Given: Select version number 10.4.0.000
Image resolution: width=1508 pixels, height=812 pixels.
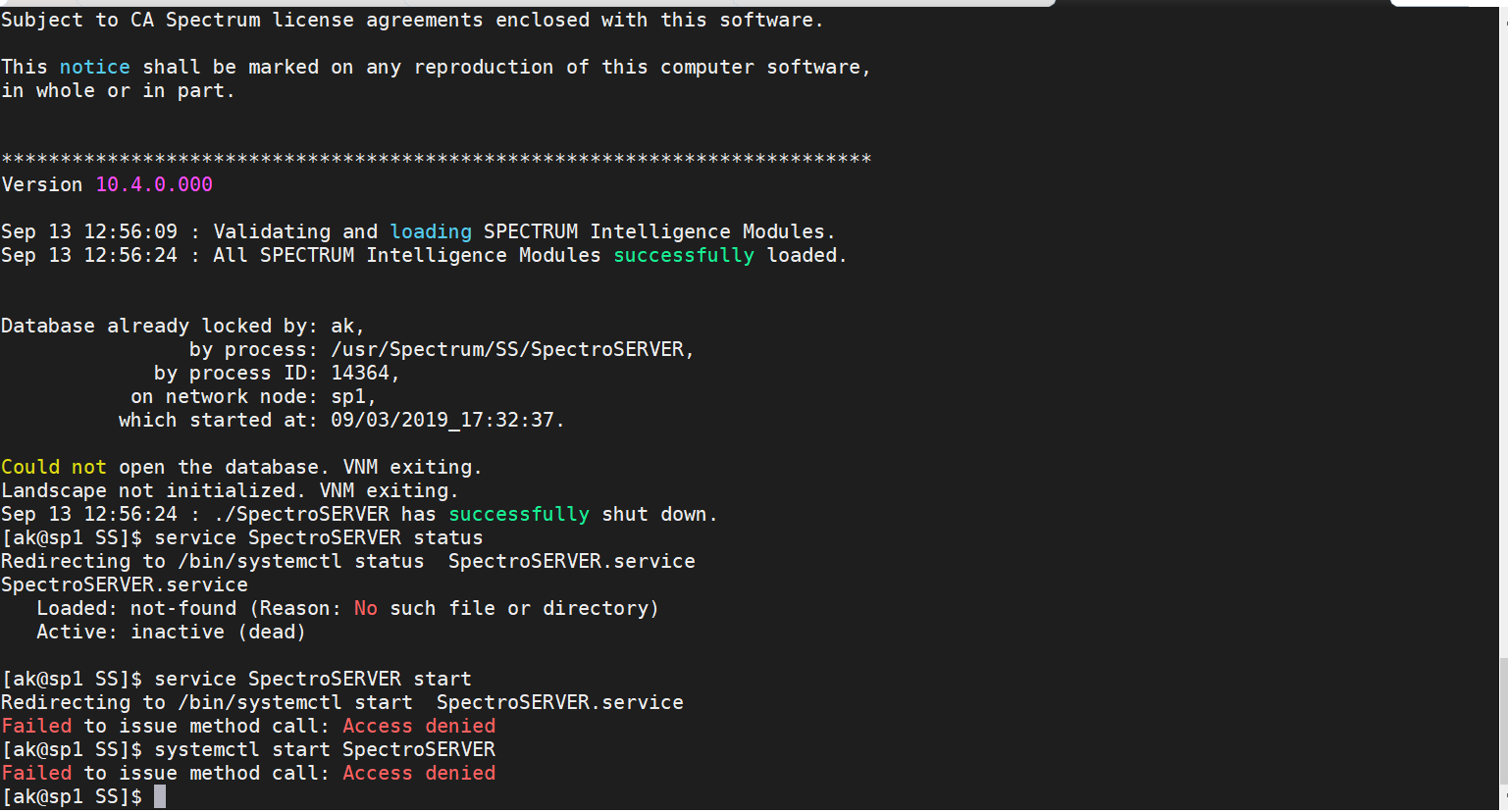Looking at the screenshot, I should click(x=154, y=184).
